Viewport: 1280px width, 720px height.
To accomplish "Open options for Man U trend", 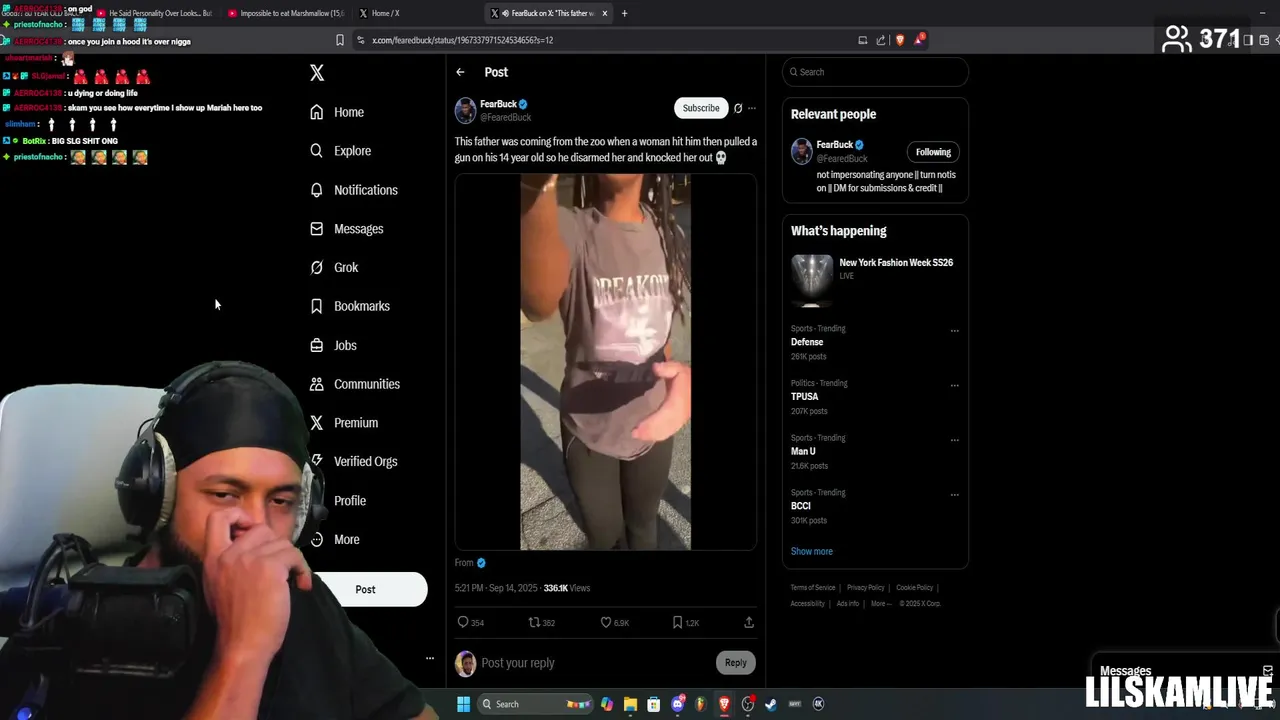I will coord(955,440).
